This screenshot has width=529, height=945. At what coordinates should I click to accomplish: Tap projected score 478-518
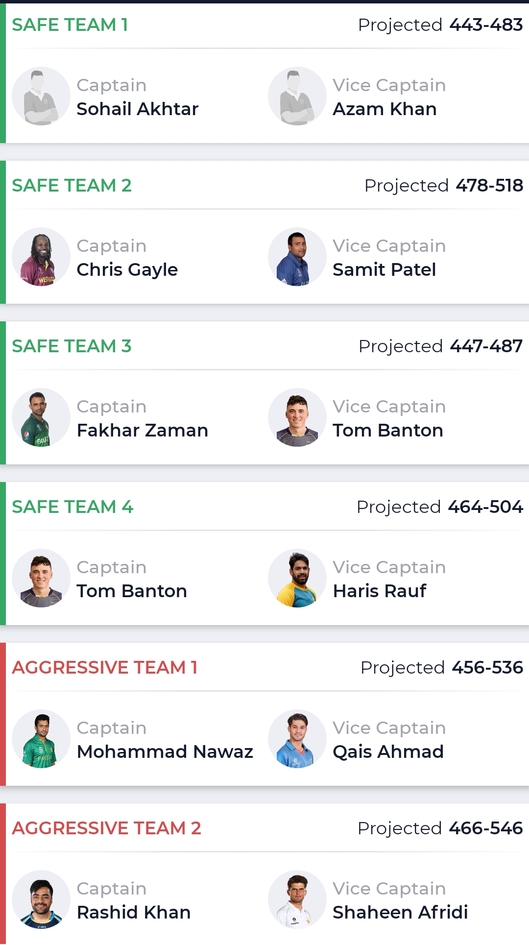point(489,186)
